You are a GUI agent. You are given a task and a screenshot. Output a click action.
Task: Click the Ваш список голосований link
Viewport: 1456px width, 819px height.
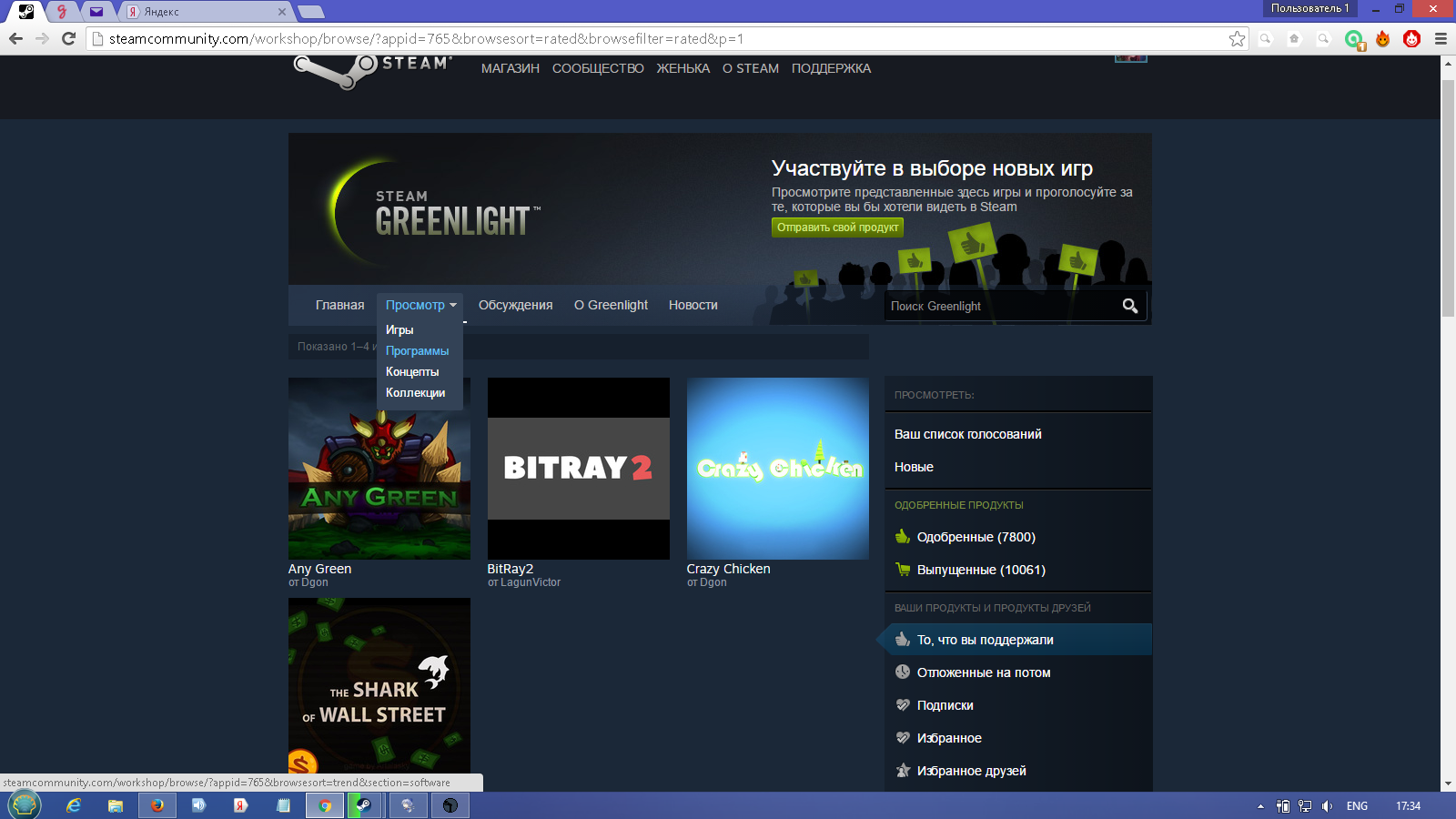[x=968, y=434]
